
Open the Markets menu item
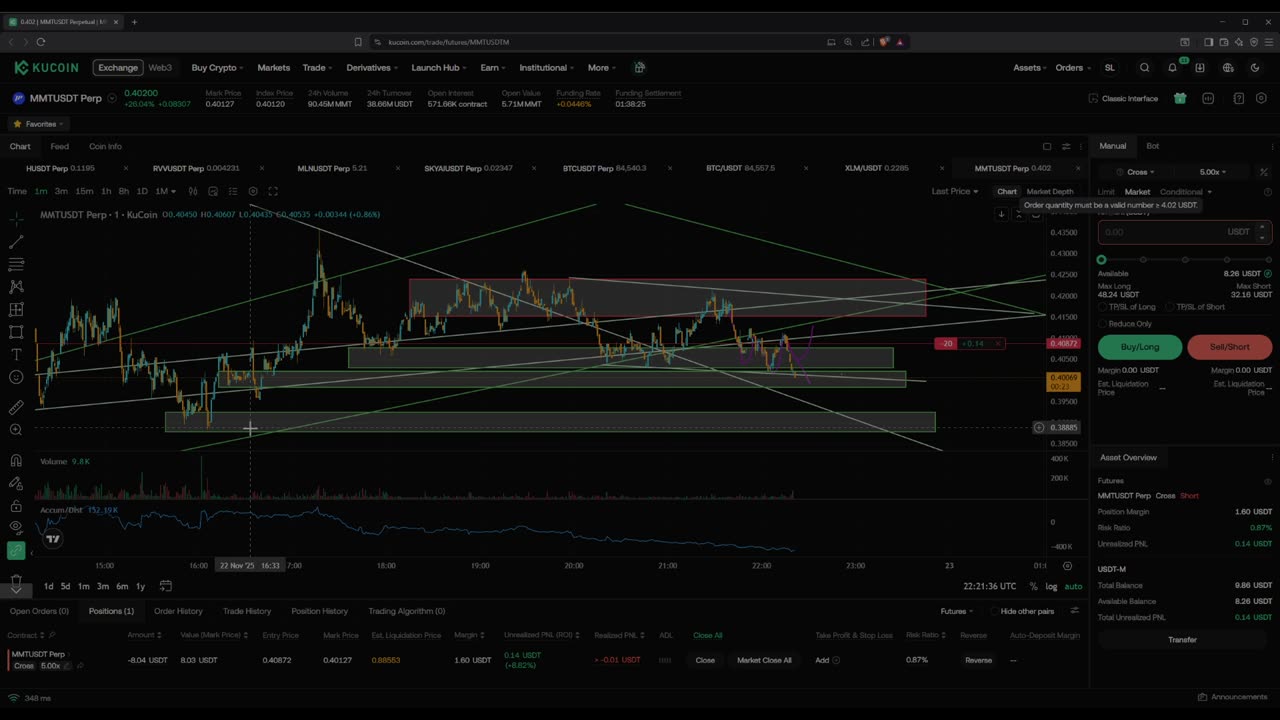click(273, 68)
